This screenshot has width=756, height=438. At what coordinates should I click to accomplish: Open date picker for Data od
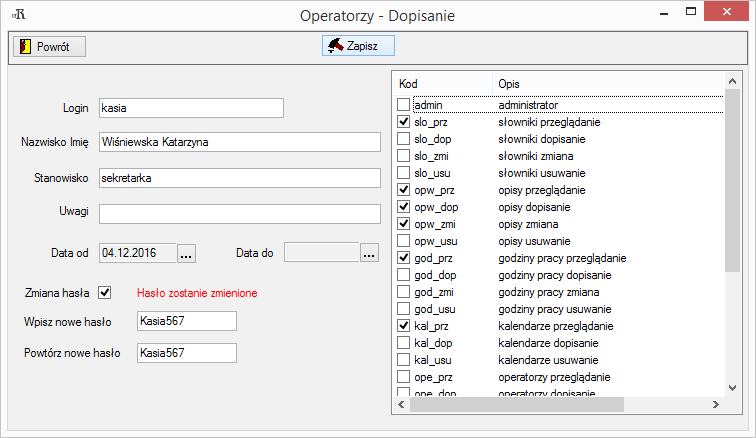point(186,253)
